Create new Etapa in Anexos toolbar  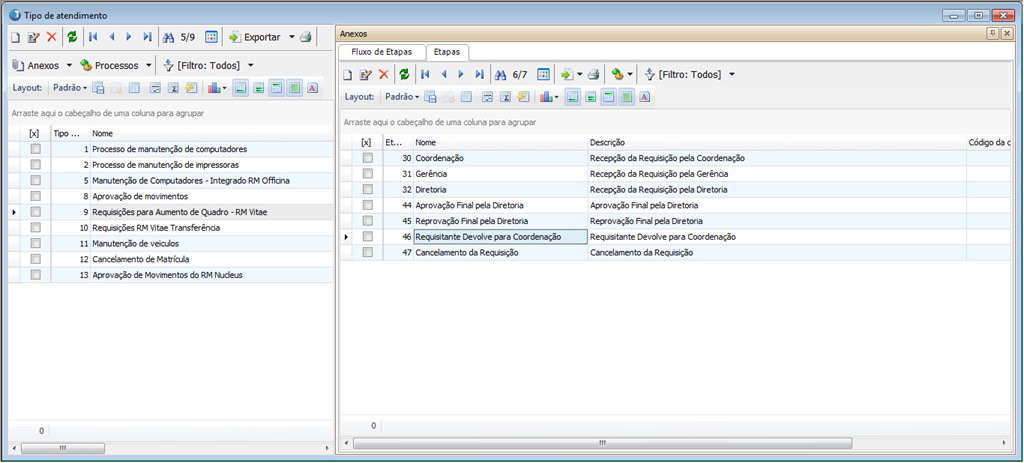click(347, 74)
